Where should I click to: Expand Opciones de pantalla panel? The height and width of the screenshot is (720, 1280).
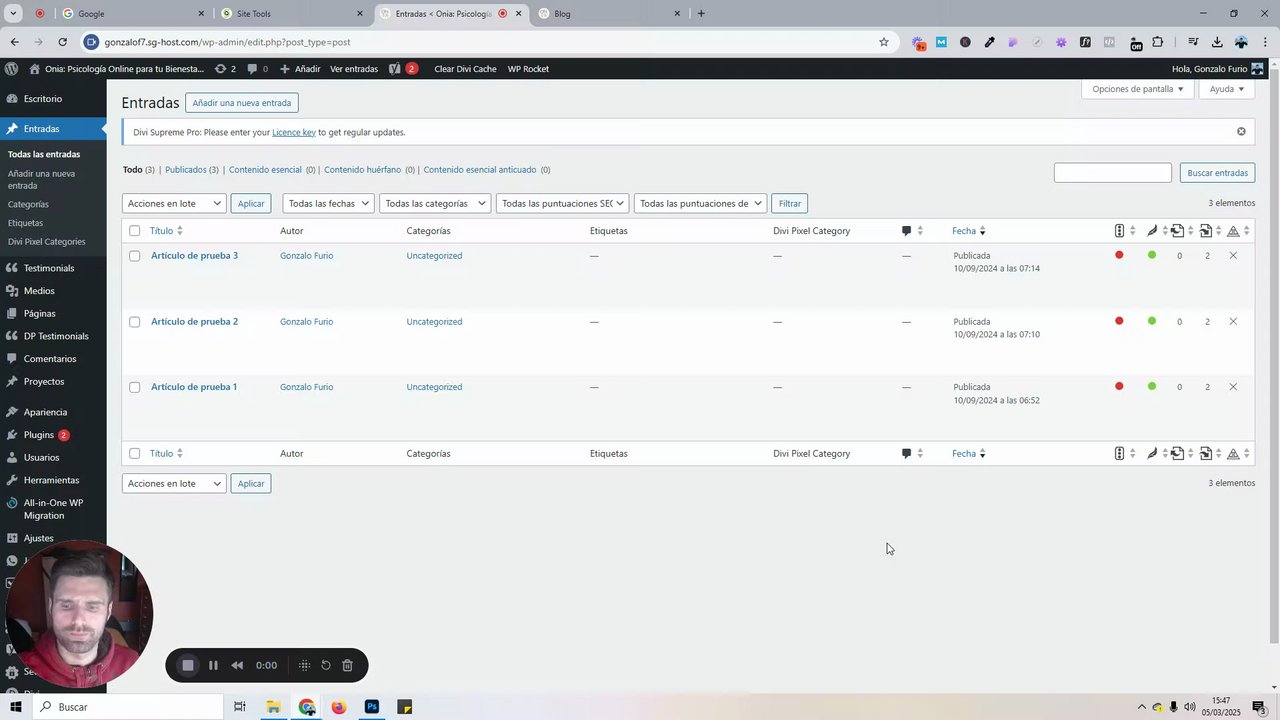[x=1138, y=89]
